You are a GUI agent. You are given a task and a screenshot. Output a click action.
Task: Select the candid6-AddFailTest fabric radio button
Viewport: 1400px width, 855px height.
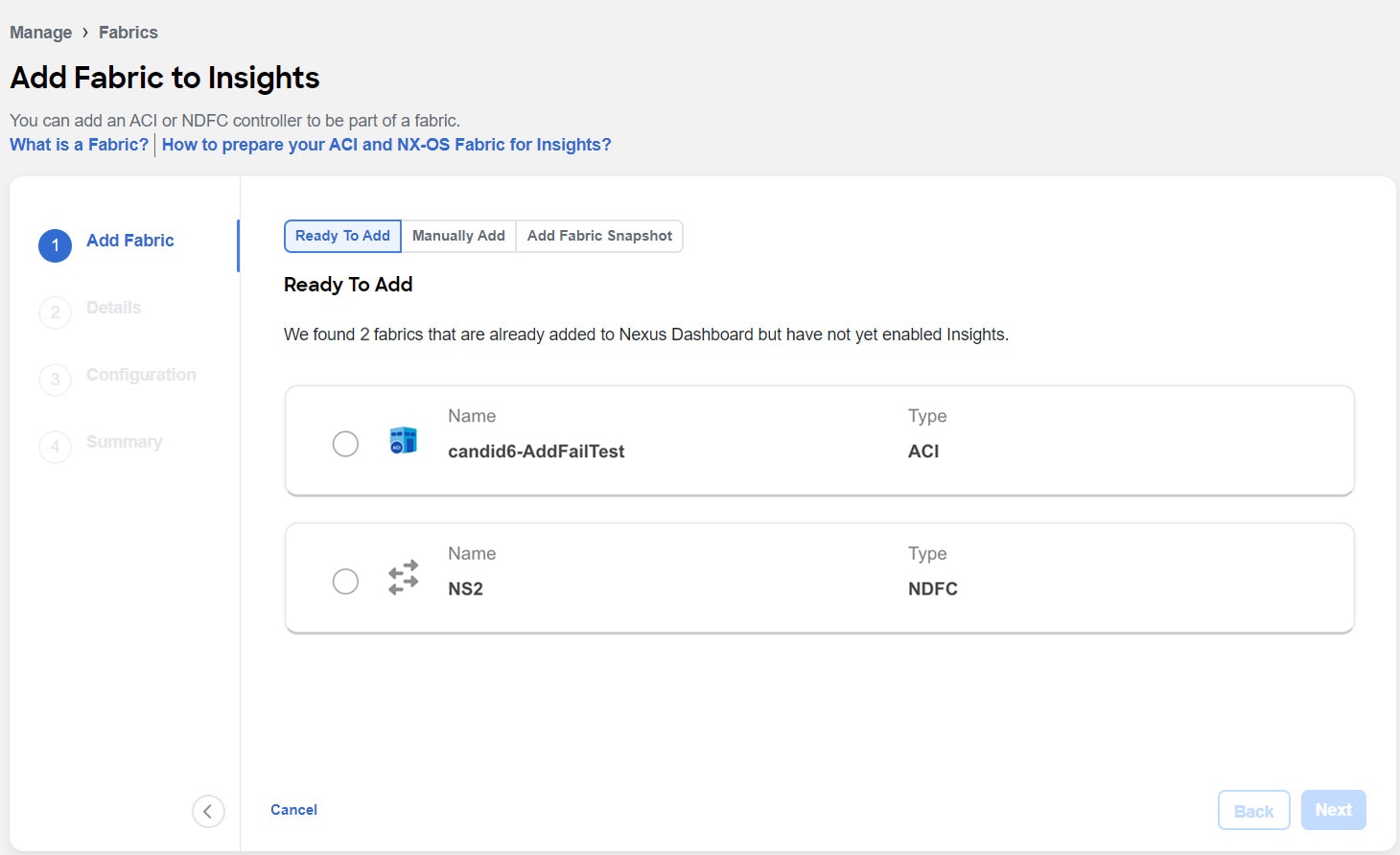click(x=345, y=444)
